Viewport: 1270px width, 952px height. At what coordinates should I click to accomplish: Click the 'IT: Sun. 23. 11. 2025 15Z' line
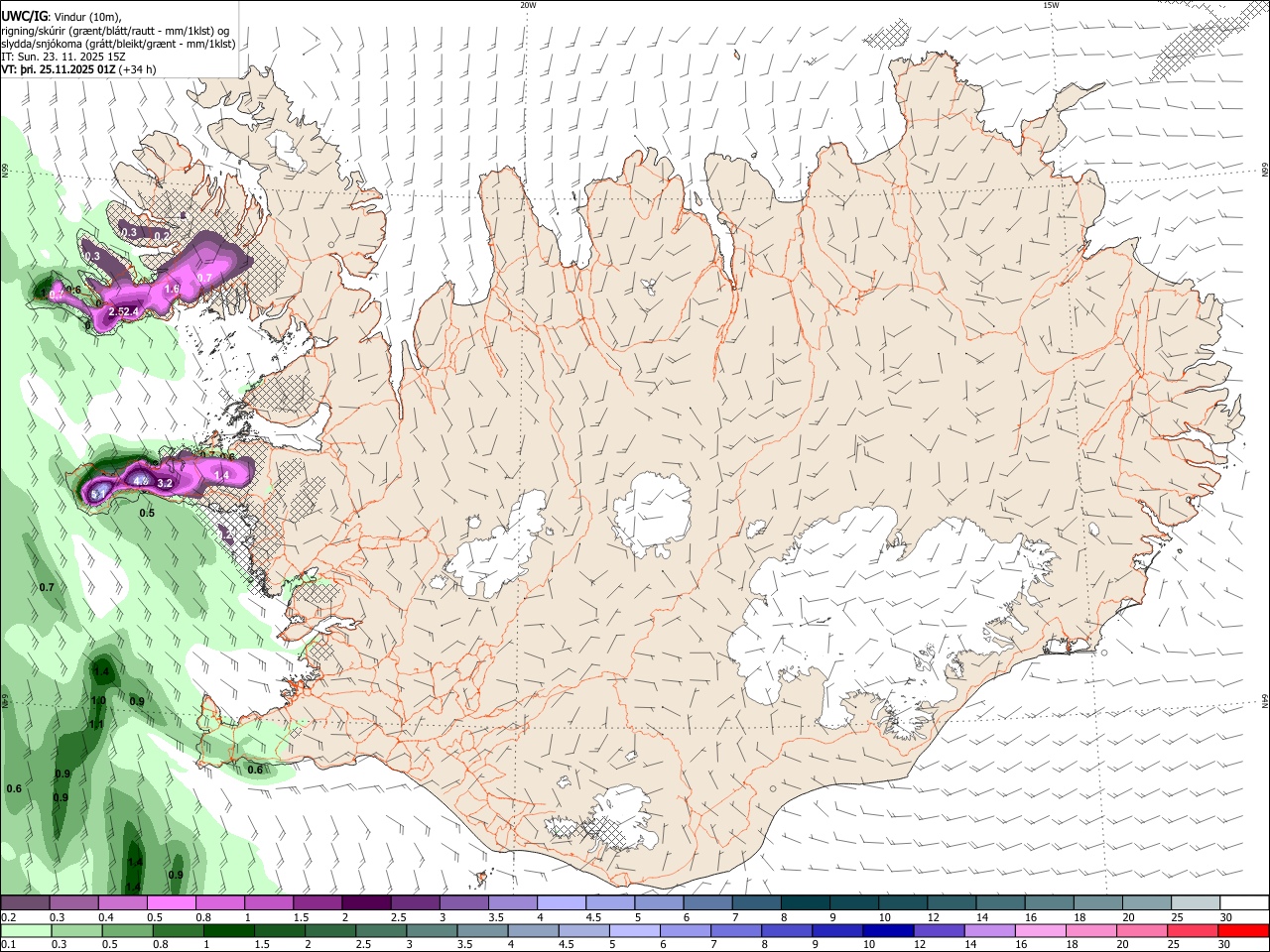coord(63,57)
